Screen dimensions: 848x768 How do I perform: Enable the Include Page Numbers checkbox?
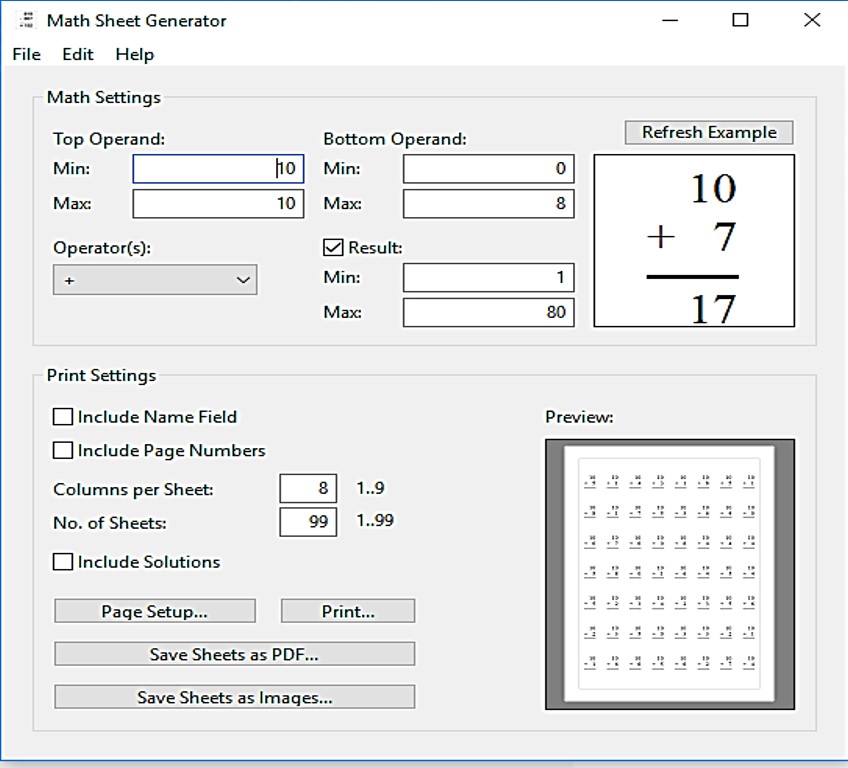pos(63,451)
